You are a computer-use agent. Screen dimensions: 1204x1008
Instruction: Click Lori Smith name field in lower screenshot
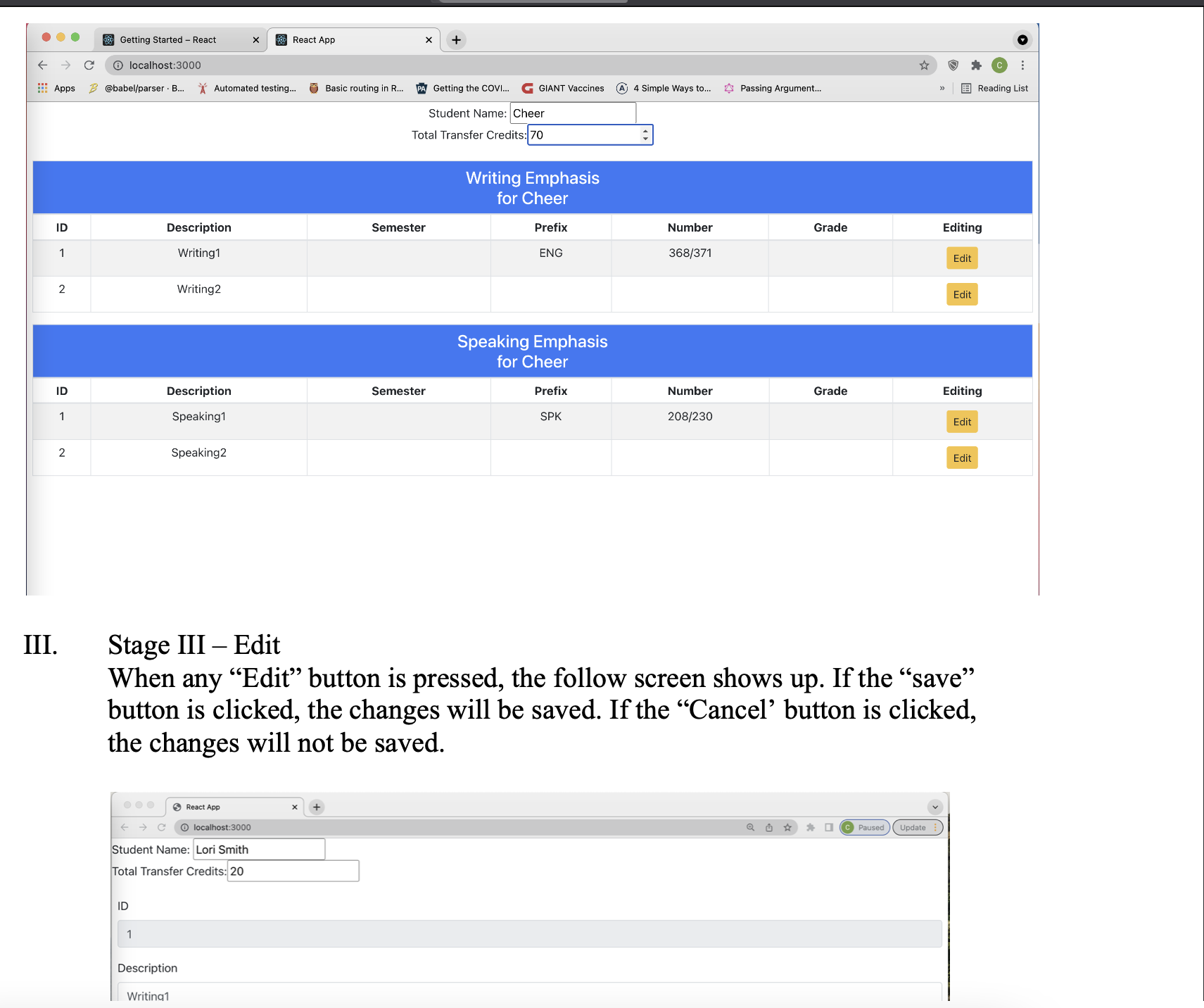[x=259, y=850]
